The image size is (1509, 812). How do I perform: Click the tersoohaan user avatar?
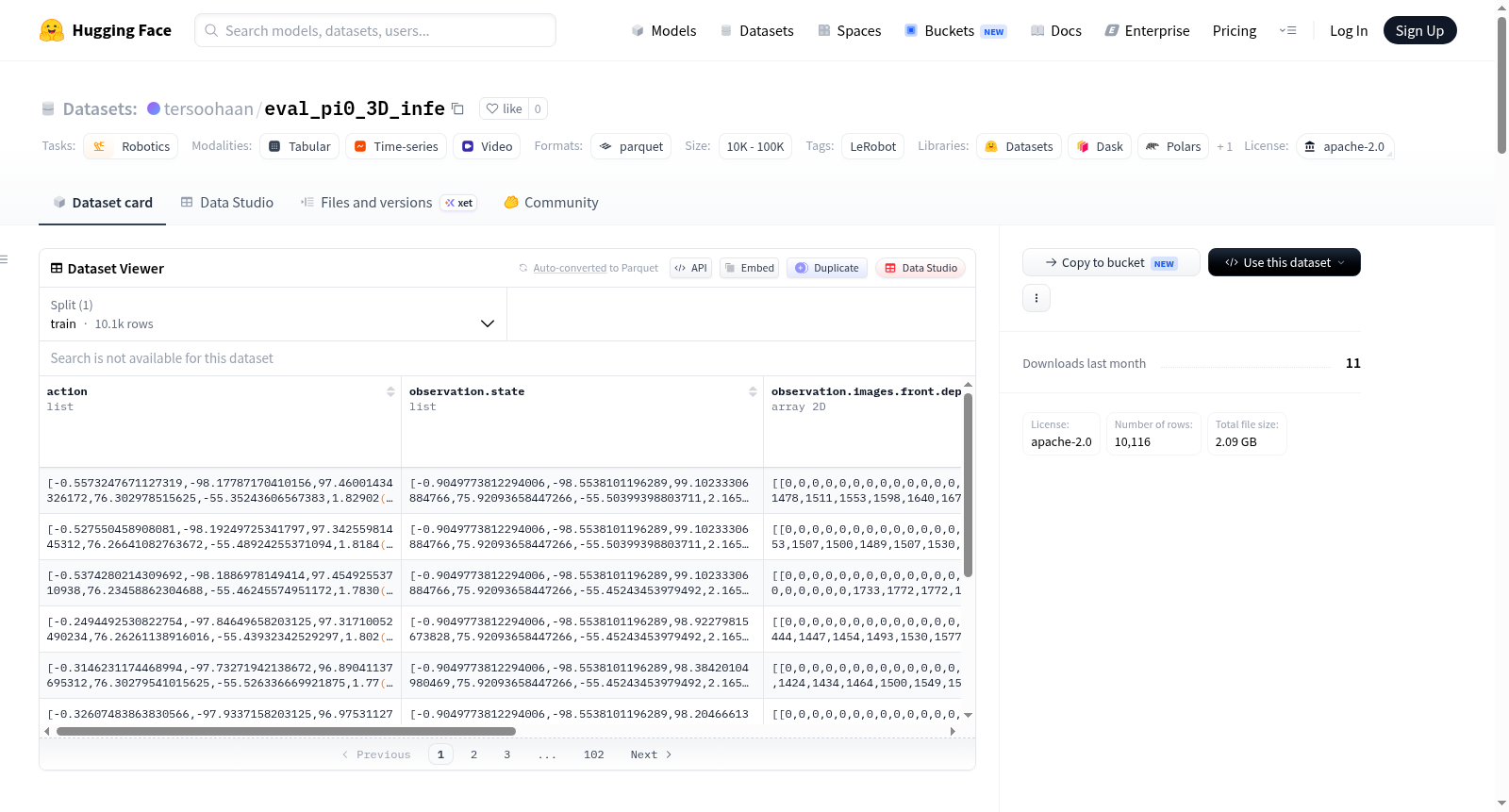pyautogui.click(x=154, y=108)
